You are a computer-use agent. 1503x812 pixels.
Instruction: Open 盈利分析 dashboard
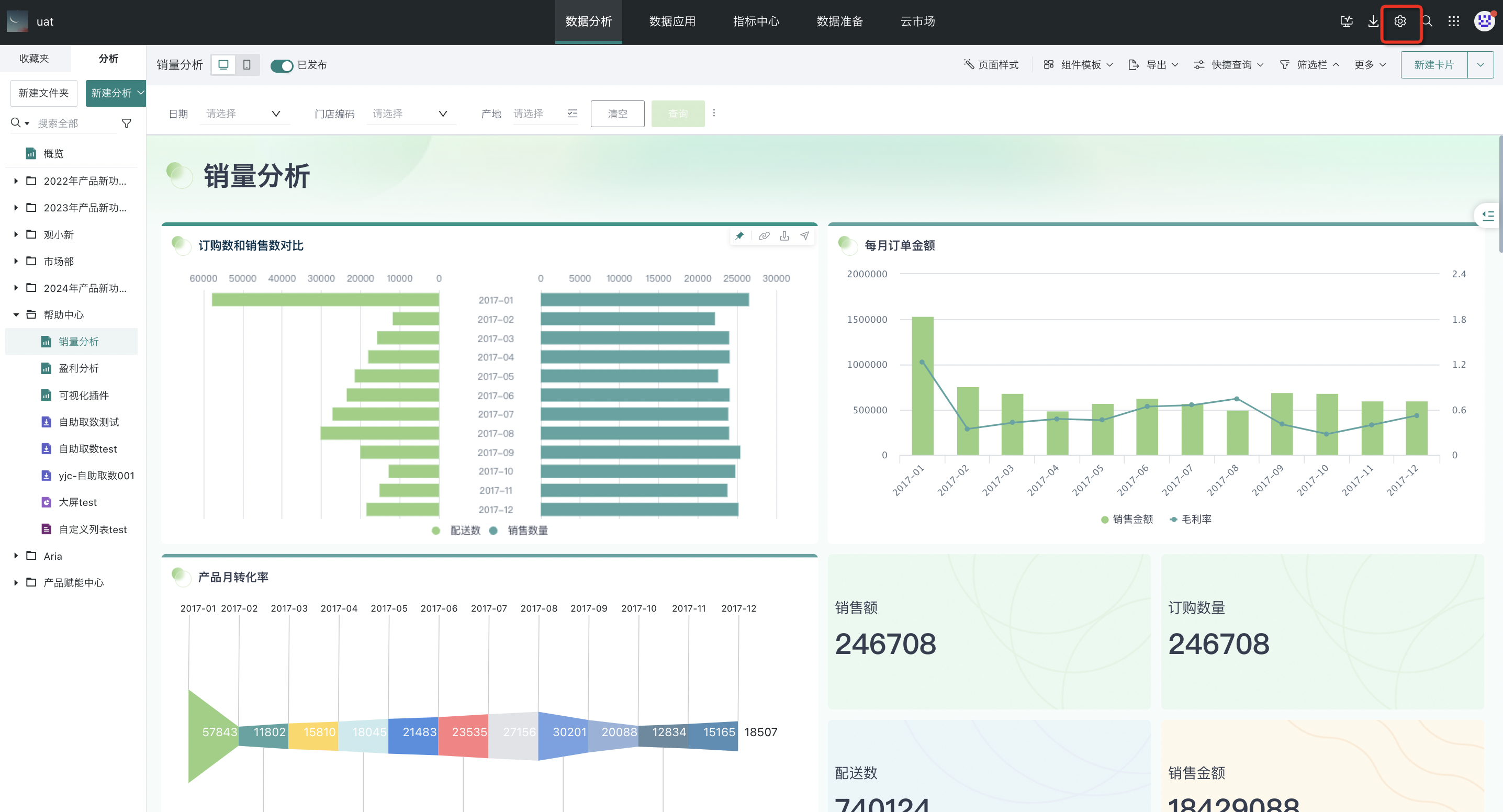[x=79, y=368]
